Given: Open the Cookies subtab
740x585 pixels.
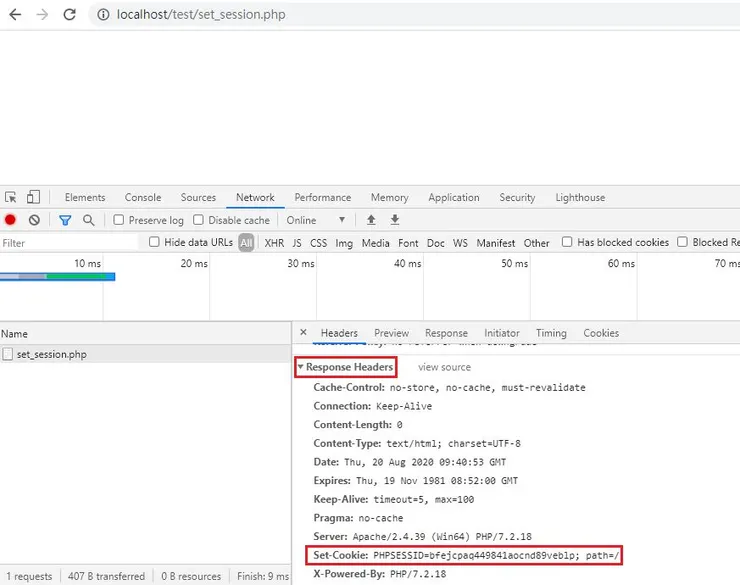Looking at the screenshot, I should click(601, 333).
